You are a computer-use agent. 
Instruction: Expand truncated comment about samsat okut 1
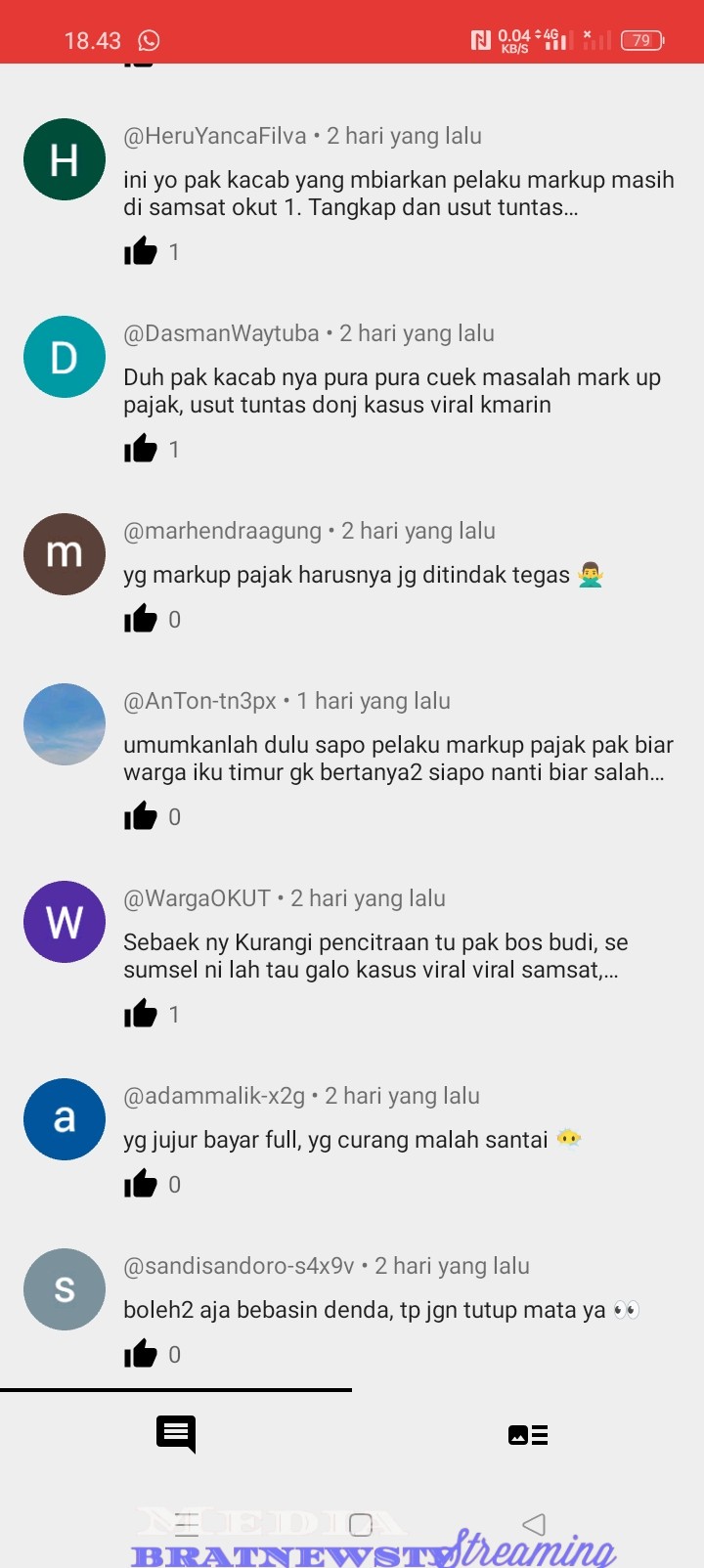[399, 194]
